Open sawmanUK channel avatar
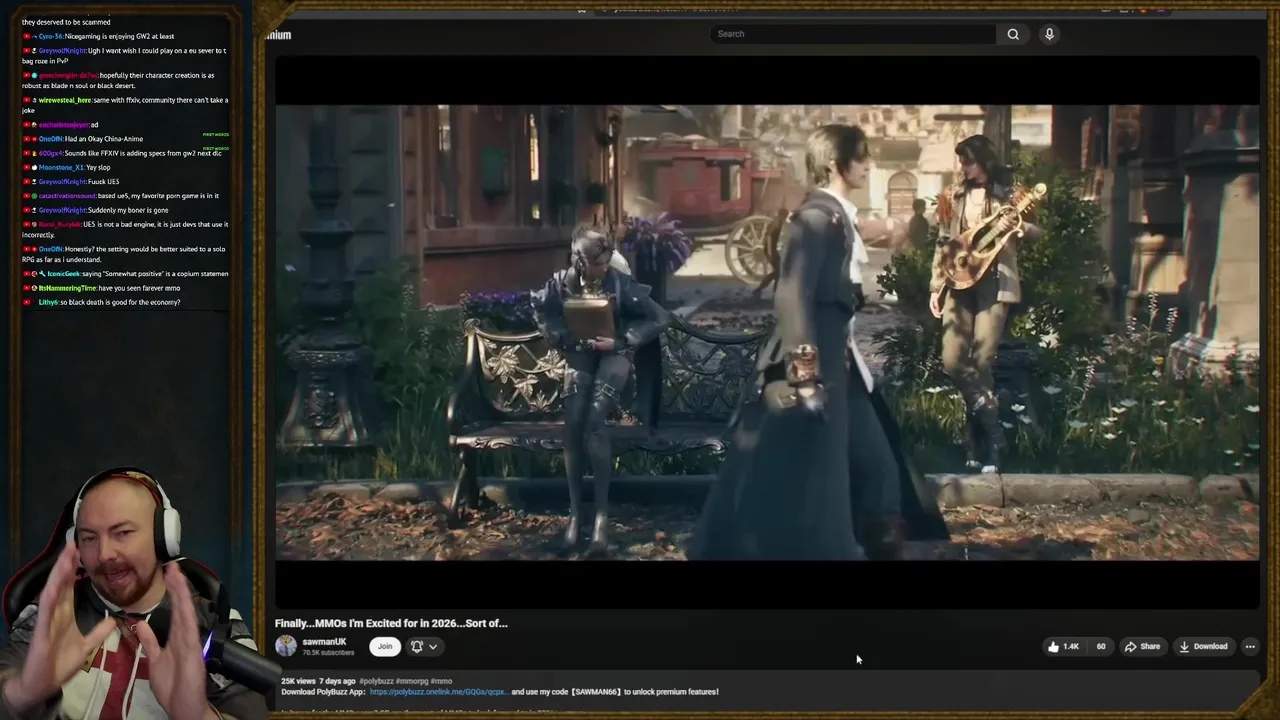The image size is (1280, 720). click(x=286, y=646)
